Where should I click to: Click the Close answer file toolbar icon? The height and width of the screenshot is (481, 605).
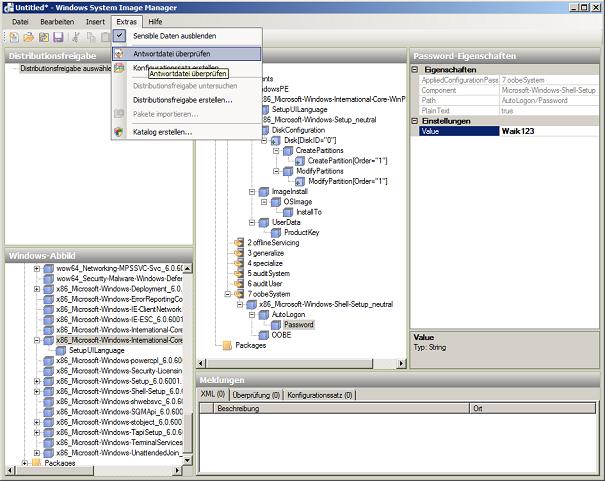click(44, 37)
